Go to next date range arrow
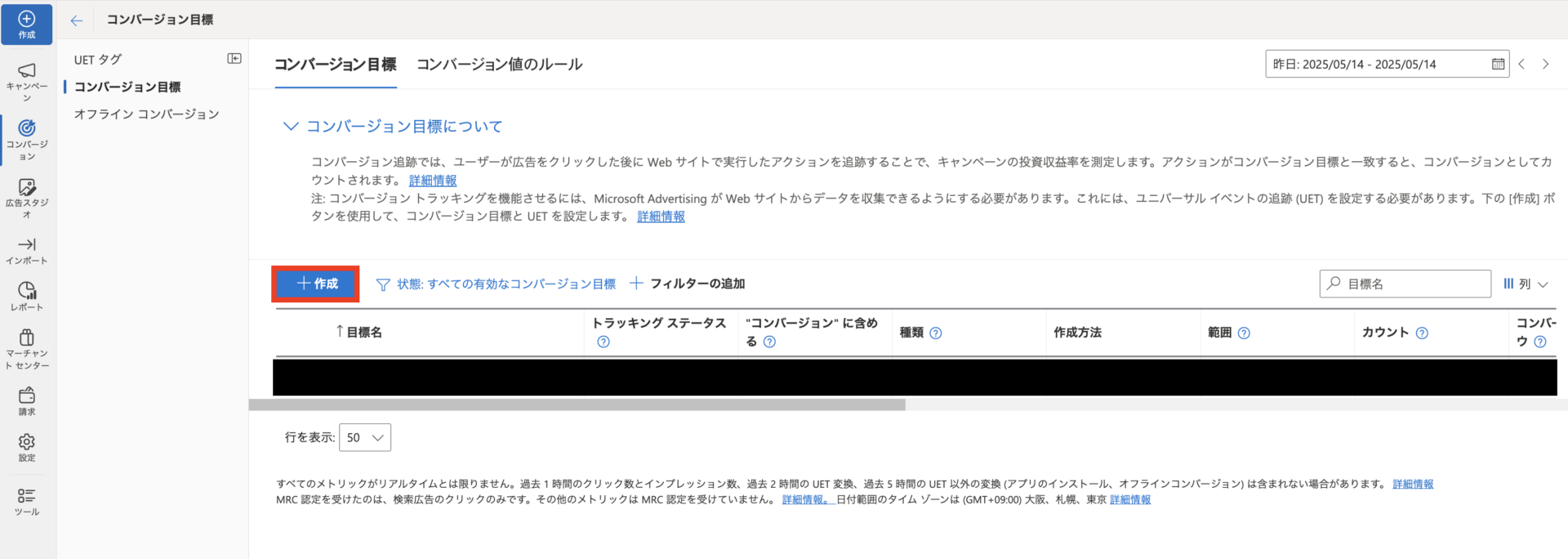Image resolution: width=1568 pixels, height=559 pixels. pyautogui.click(x=1545, y=64)
